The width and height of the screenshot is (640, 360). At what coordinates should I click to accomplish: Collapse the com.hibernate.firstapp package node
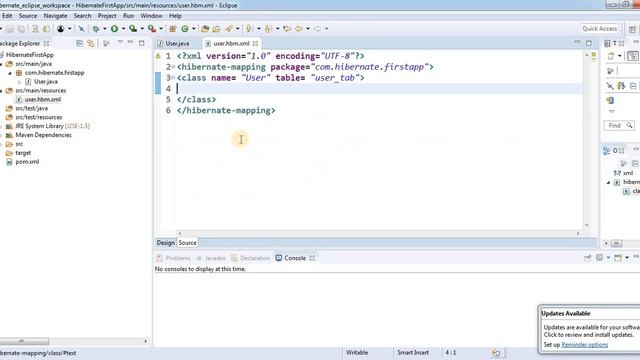pos(10,73)
